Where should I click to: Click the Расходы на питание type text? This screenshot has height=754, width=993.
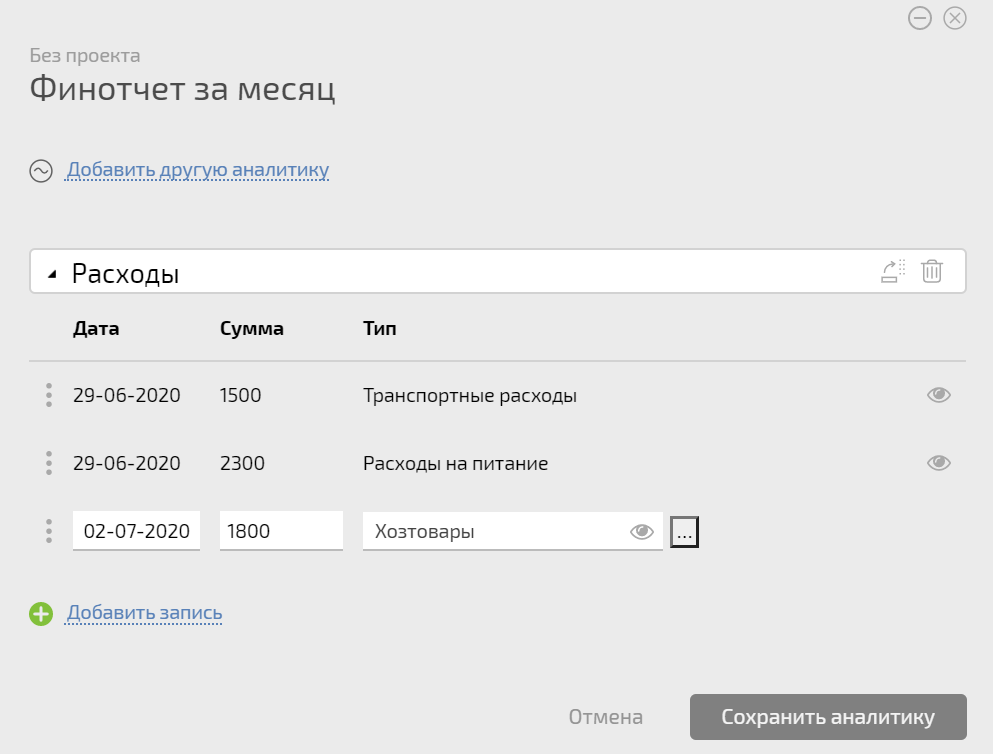455,463
